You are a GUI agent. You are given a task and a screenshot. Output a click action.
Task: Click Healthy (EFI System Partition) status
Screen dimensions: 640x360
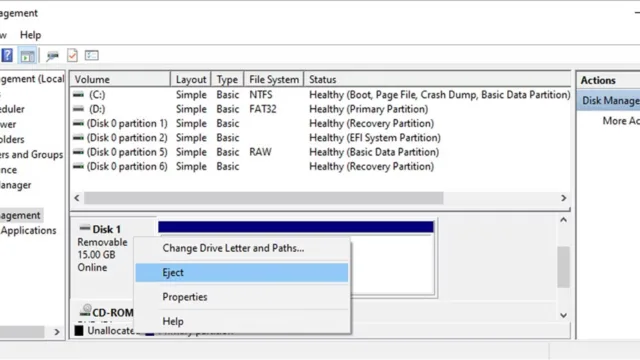pyautogui.click(x=375, y=138)
